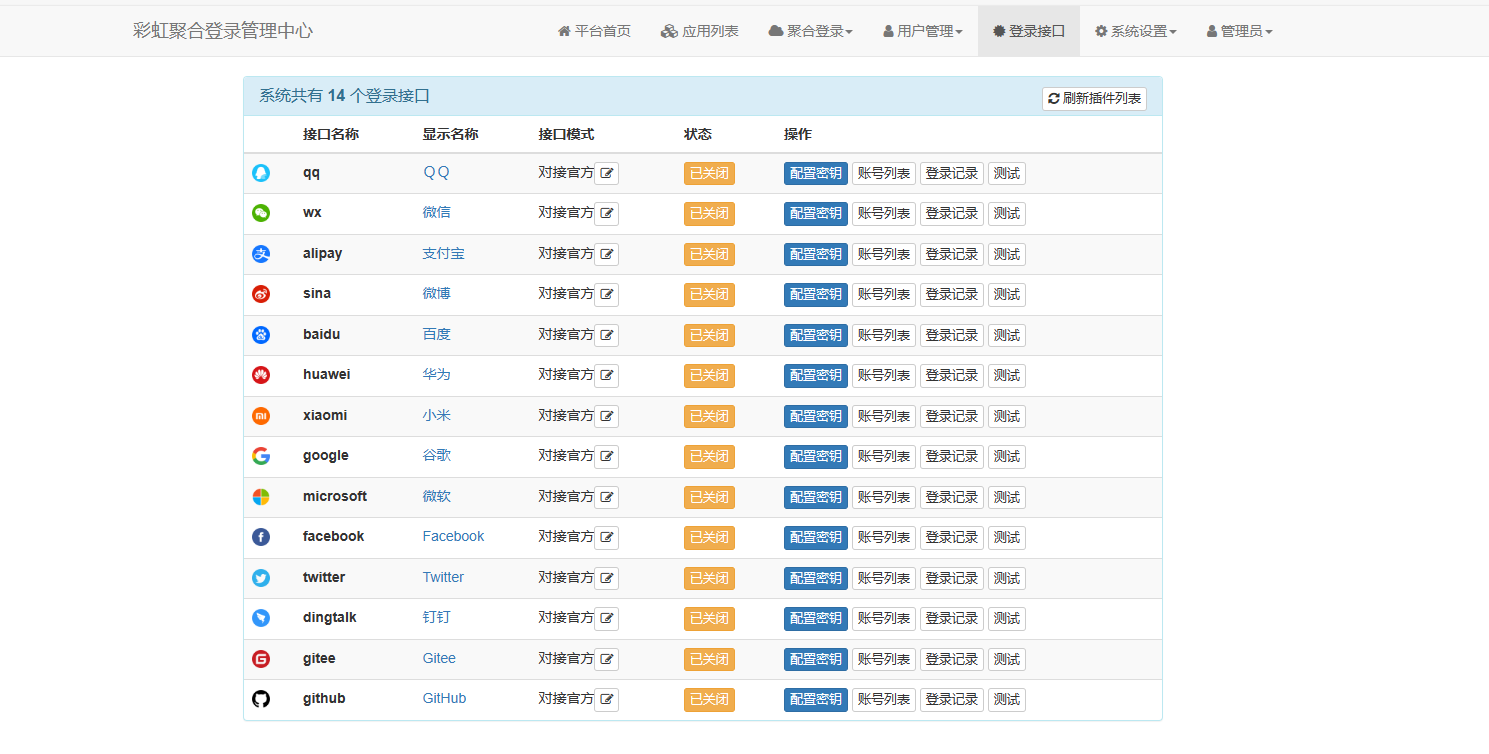Click the Huawei logo icon

[x=261, y=375]
